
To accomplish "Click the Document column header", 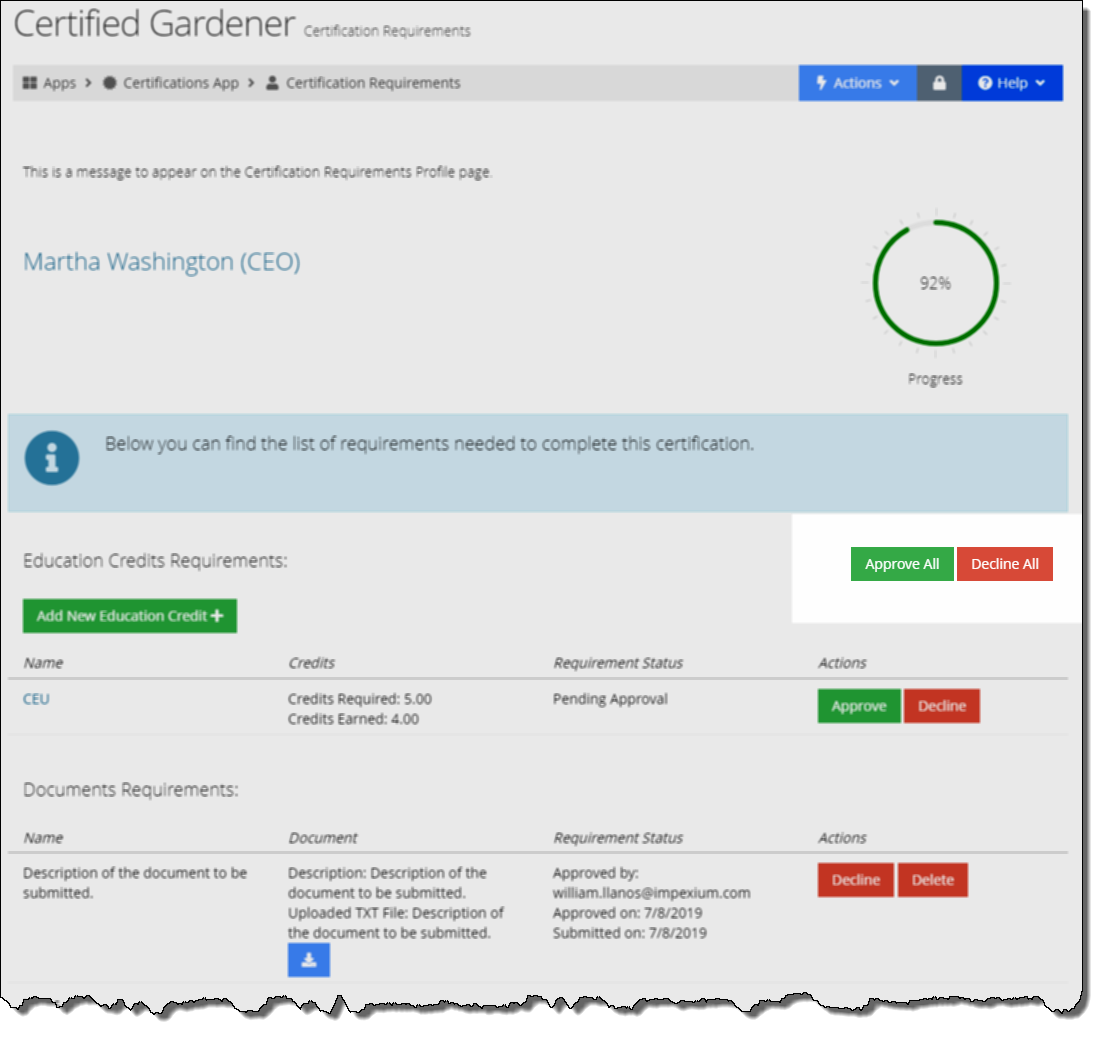I will pos(323,837).
